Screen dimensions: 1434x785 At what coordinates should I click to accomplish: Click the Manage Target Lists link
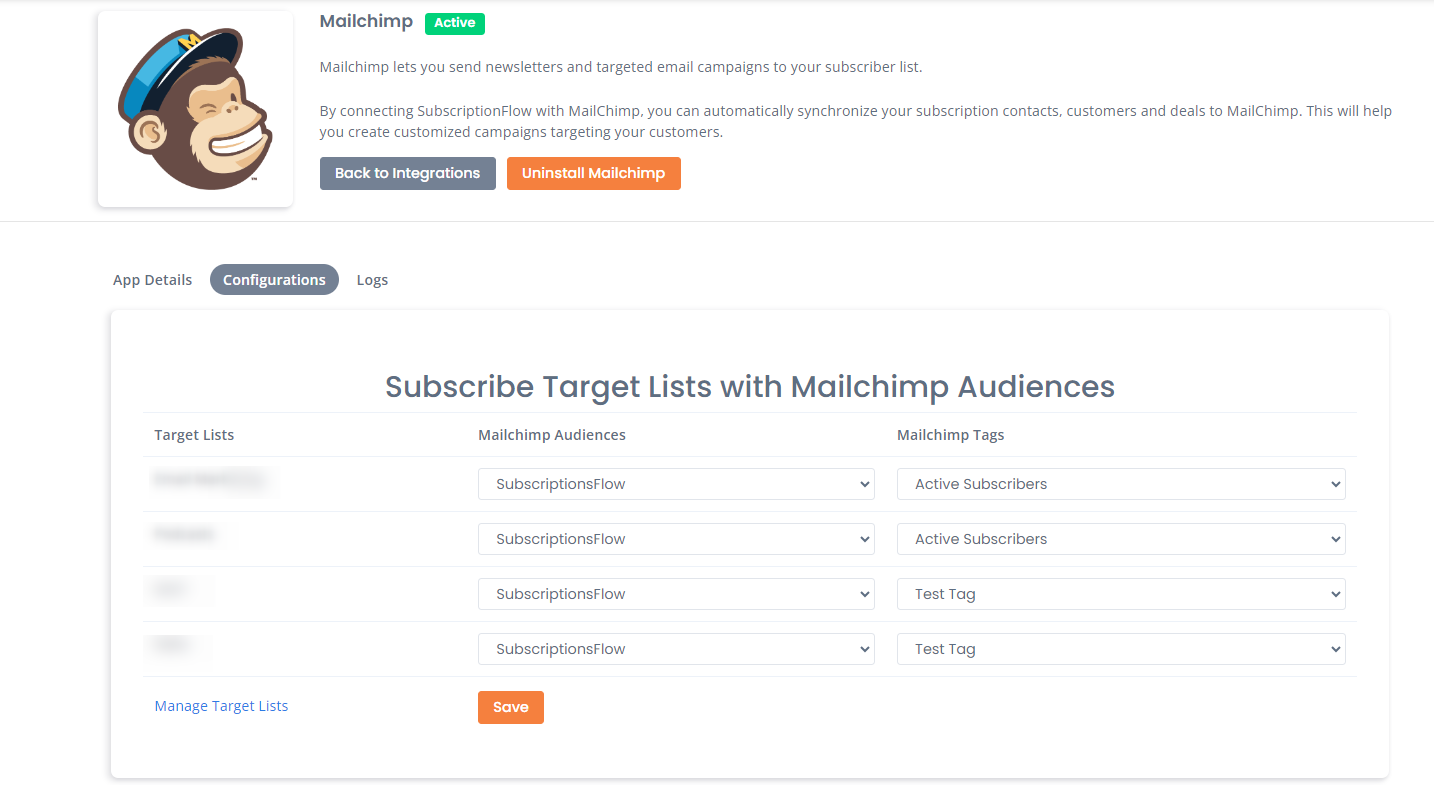(221, 706)
